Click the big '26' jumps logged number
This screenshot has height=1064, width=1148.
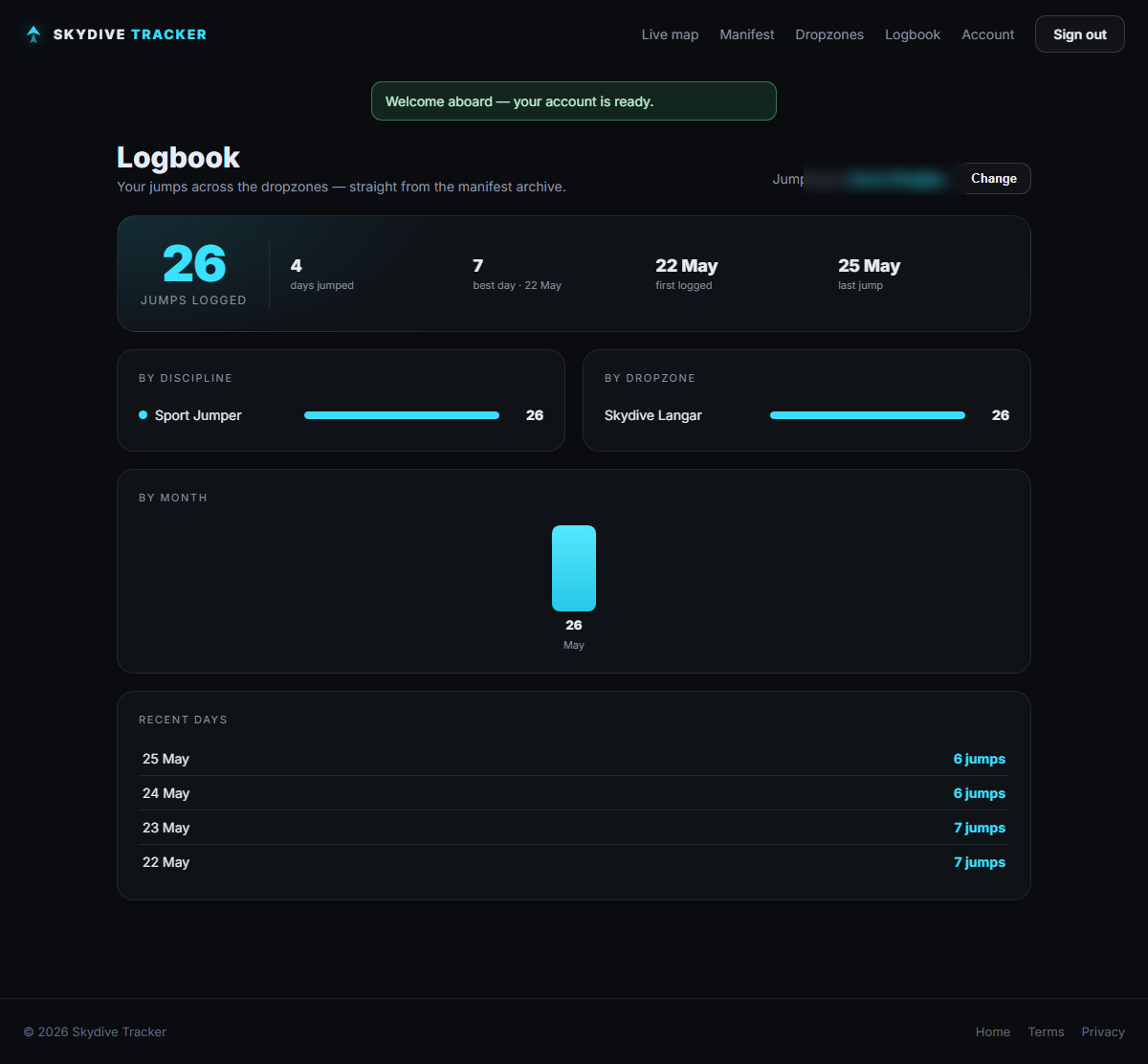(x=194, y=264)
